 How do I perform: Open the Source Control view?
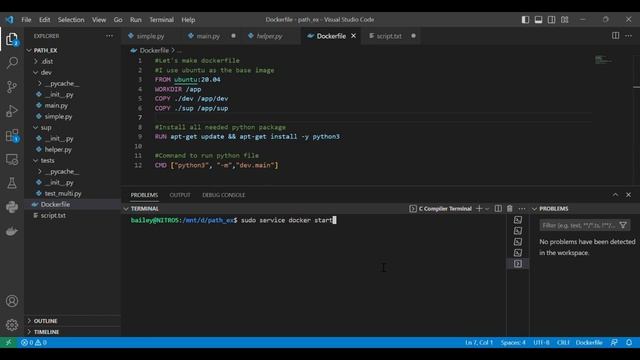[x=12, y=87]
